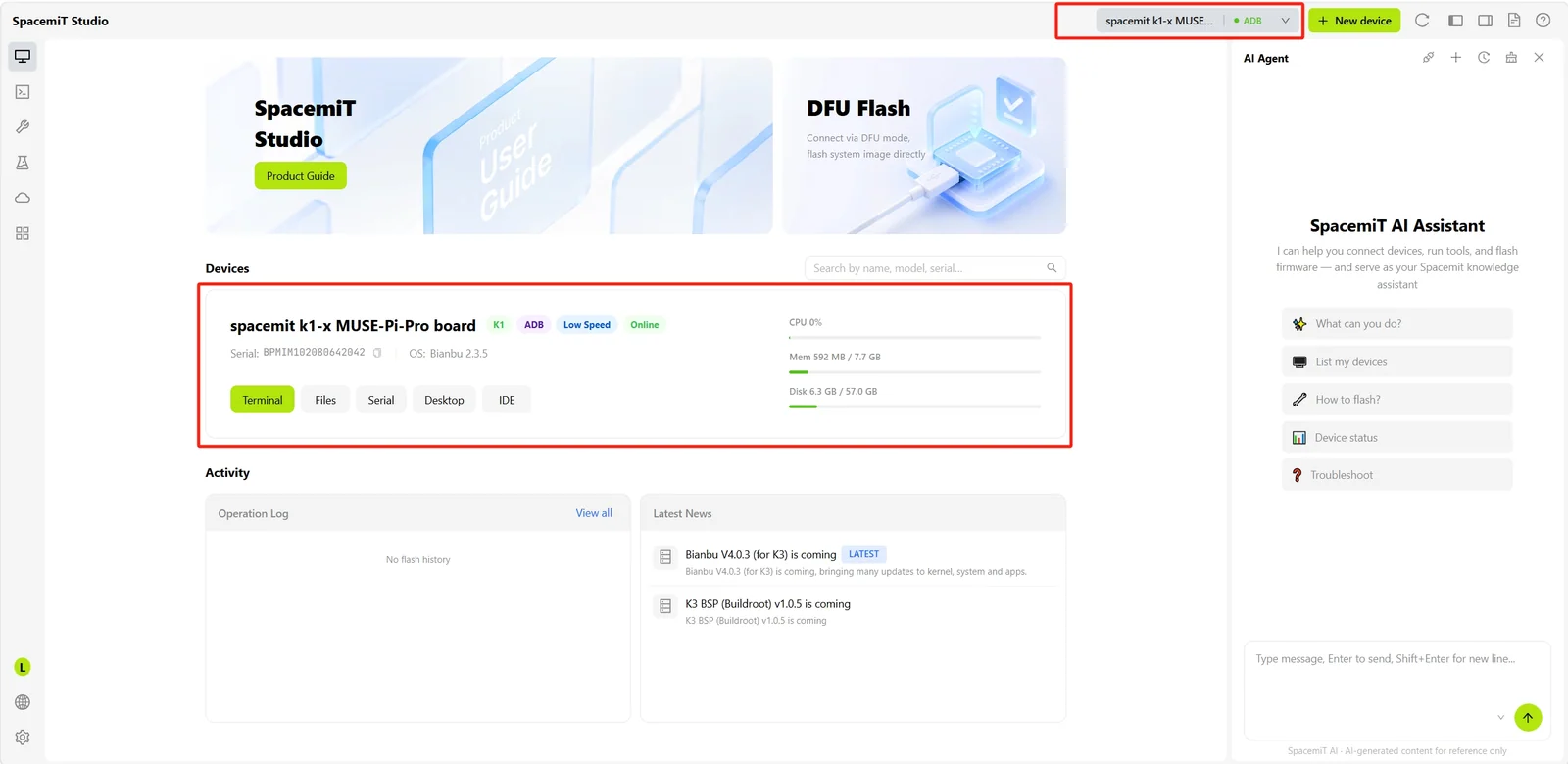Screen dimensions: 1568x764
Task: Open the cloud icon in left sidebar
Action: point(23,198)
